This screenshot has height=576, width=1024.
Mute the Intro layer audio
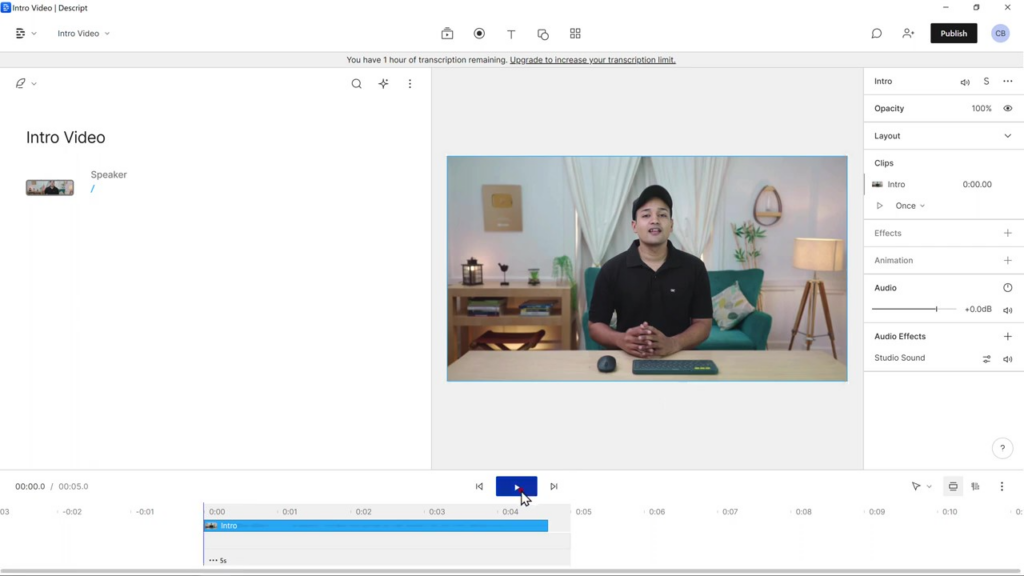pyautogui.click(x=965, y=82)
